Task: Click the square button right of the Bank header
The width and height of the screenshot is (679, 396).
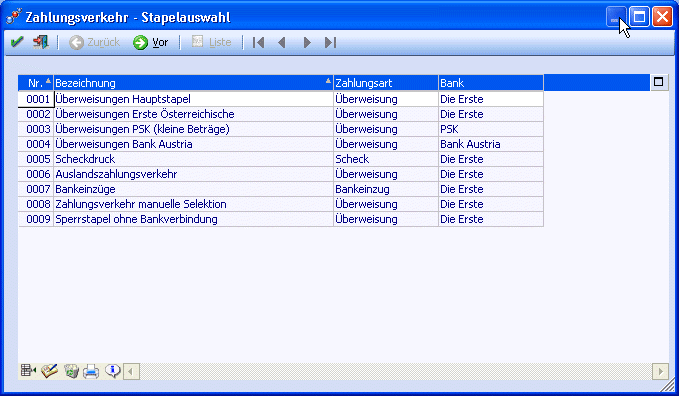Action: 658,82
